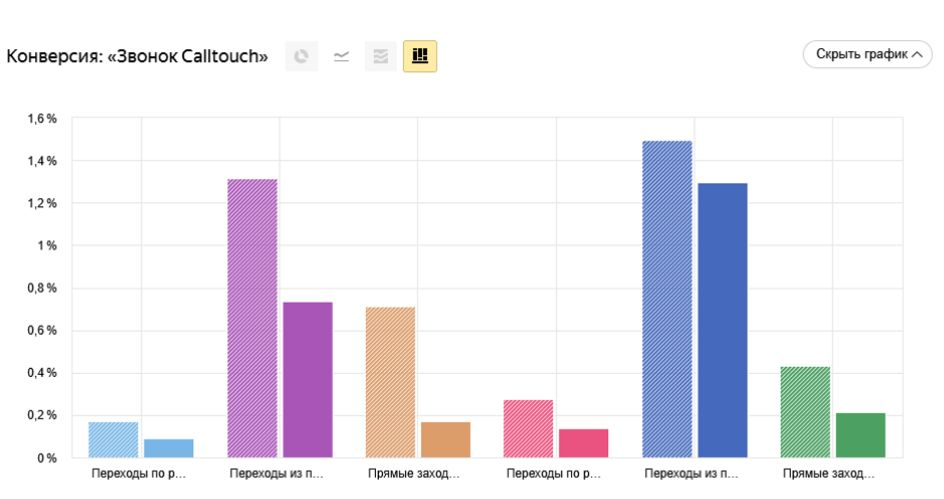Viewport: 944px width, 499px height.
Task: Collapse chart with «Скрыть график» button
Action: click(x=867, y=54)
